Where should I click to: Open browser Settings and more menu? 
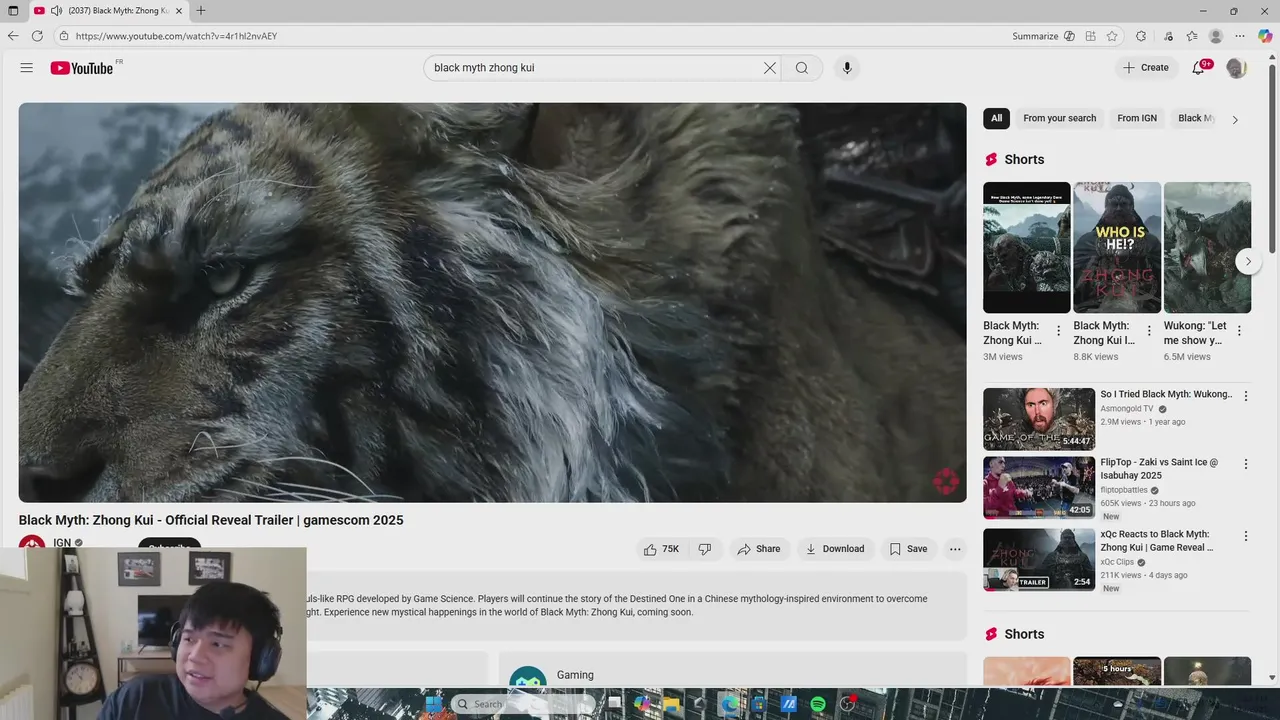pos(1241,36)
